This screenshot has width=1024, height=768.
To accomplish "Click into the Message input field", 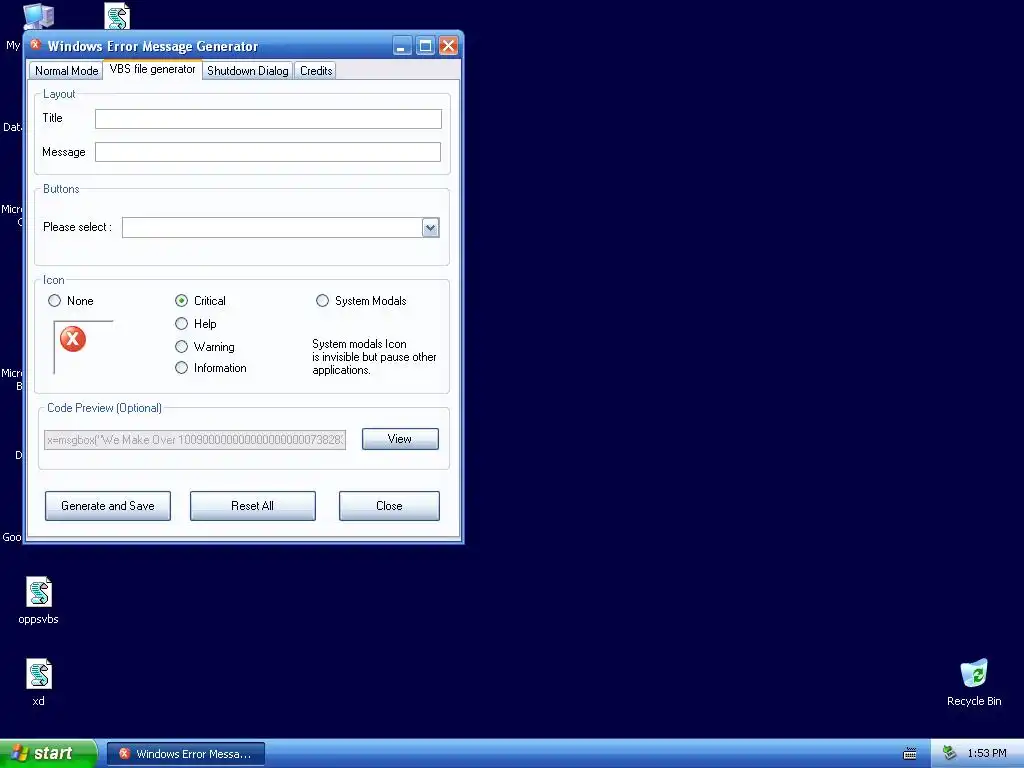I will (268, 152).
